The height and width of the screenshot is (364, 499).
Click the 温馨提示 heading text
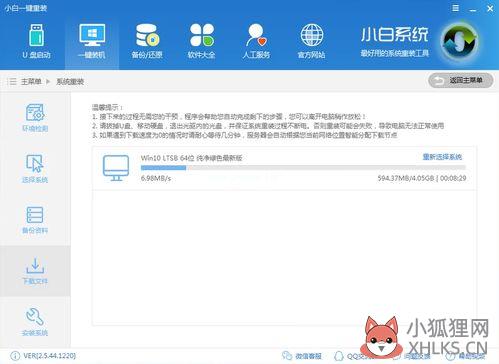click(107, 107)
